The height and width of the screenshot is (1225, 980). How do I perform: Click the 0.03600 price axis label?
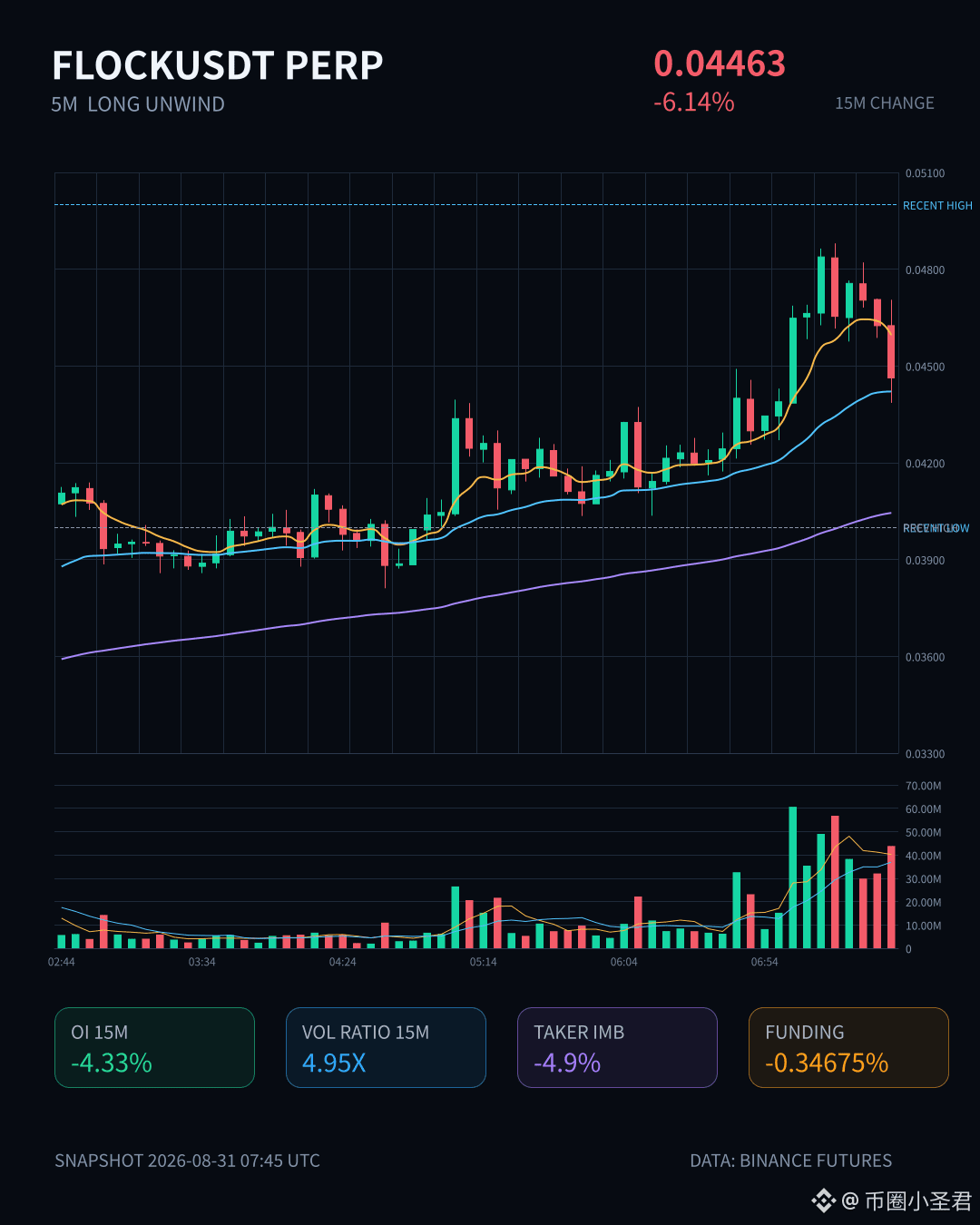925,658
